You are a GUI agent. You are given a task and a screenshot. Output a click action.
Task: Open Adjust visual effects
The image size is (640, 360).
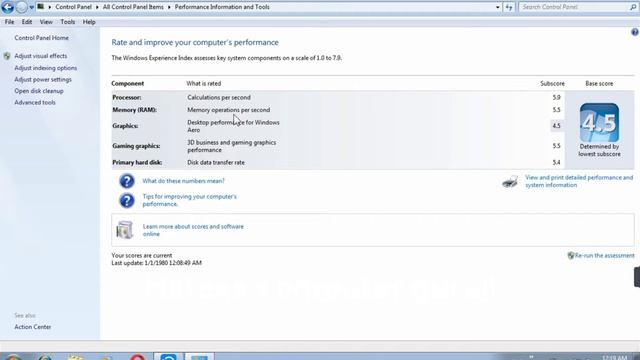[x=41, y=56]
